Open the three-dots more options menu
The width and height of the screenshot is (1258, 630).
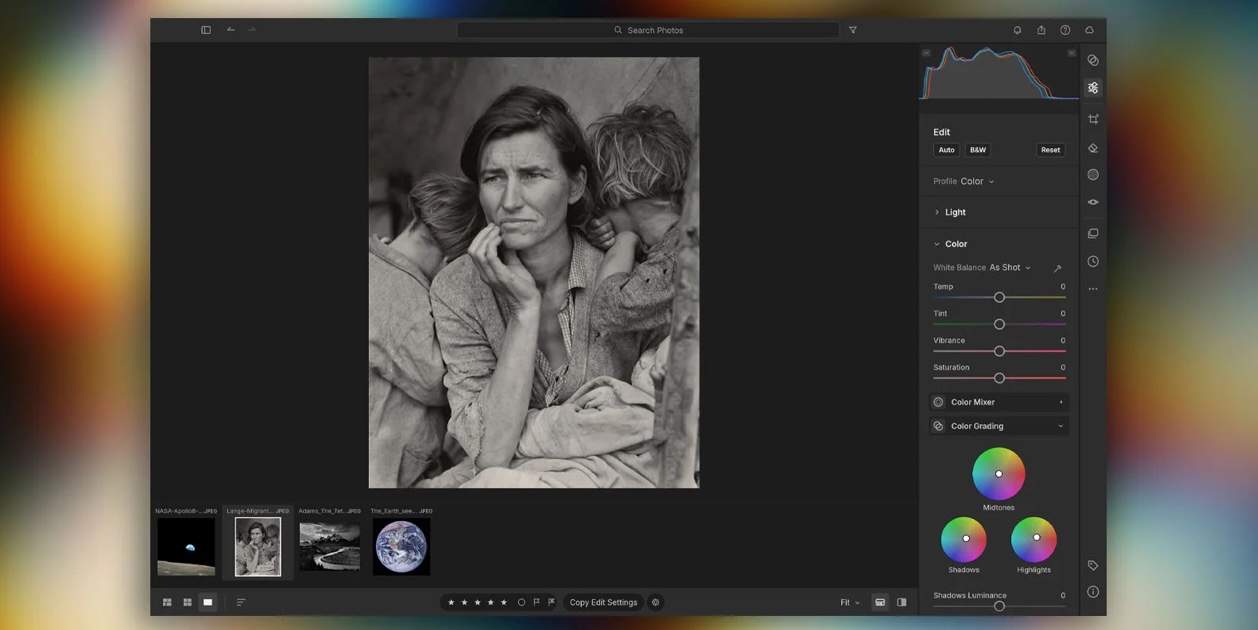coord(1093,289)
